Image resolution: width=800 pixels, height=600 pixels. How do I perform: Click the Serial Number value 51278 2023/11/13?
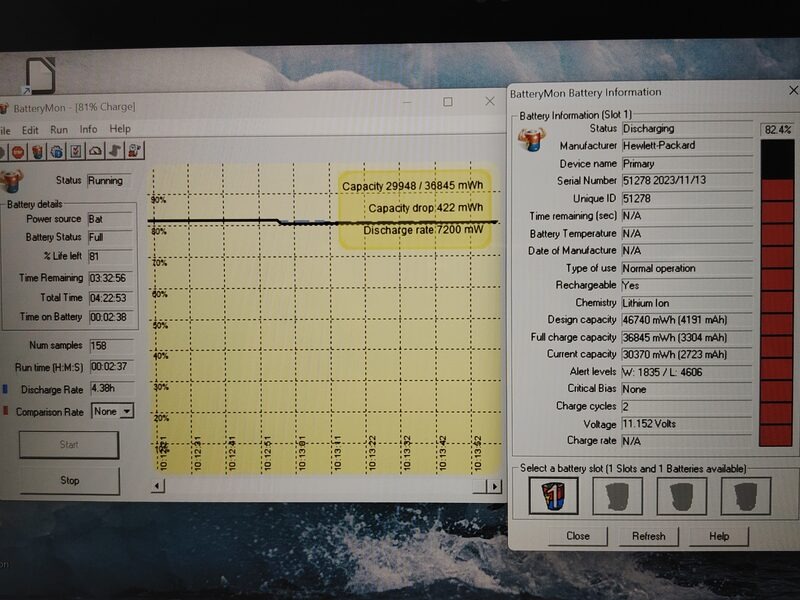point(687,181)
